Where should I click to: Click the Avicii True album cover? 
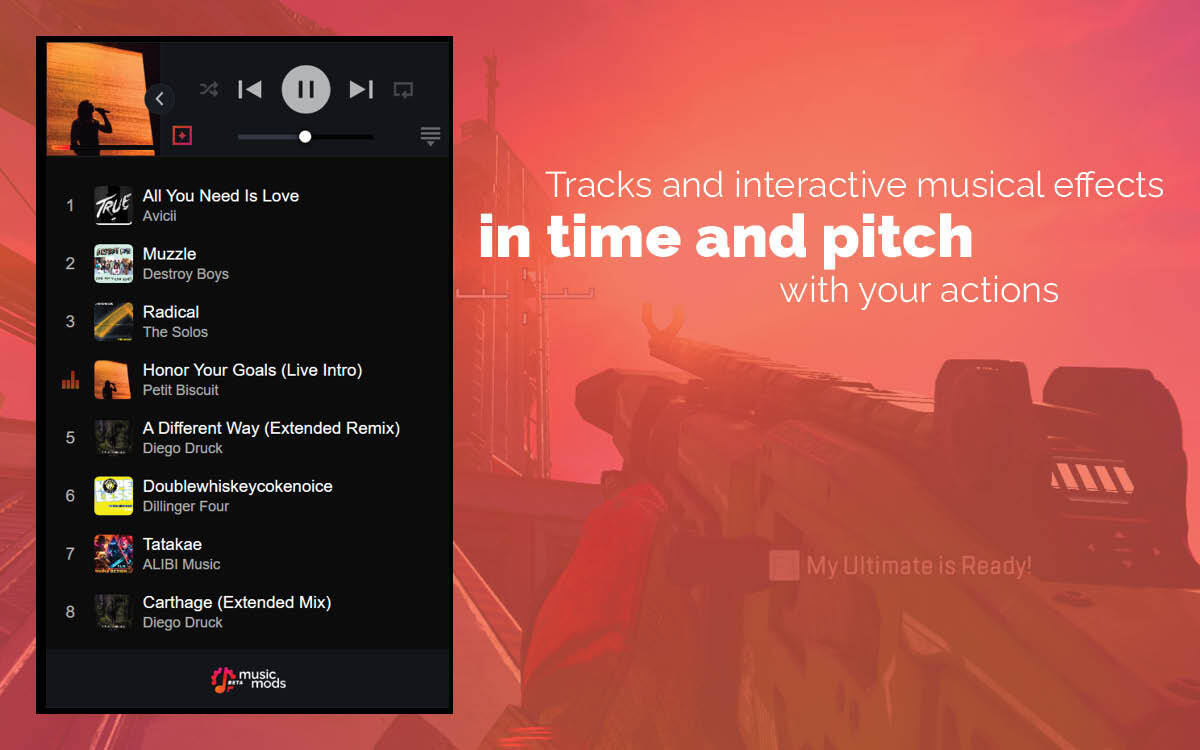tap(113, 205)
